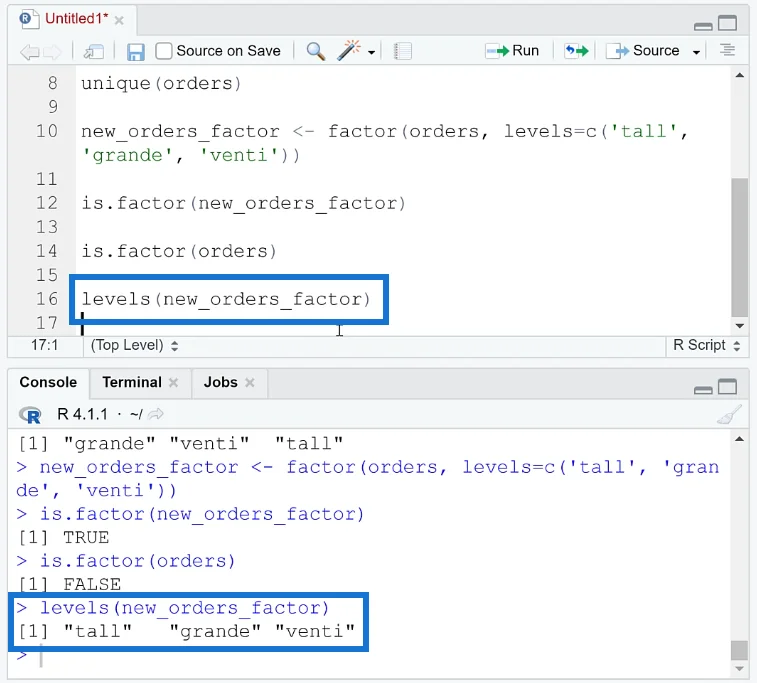Close the Untitled1 tab

(x=119, y=20)
